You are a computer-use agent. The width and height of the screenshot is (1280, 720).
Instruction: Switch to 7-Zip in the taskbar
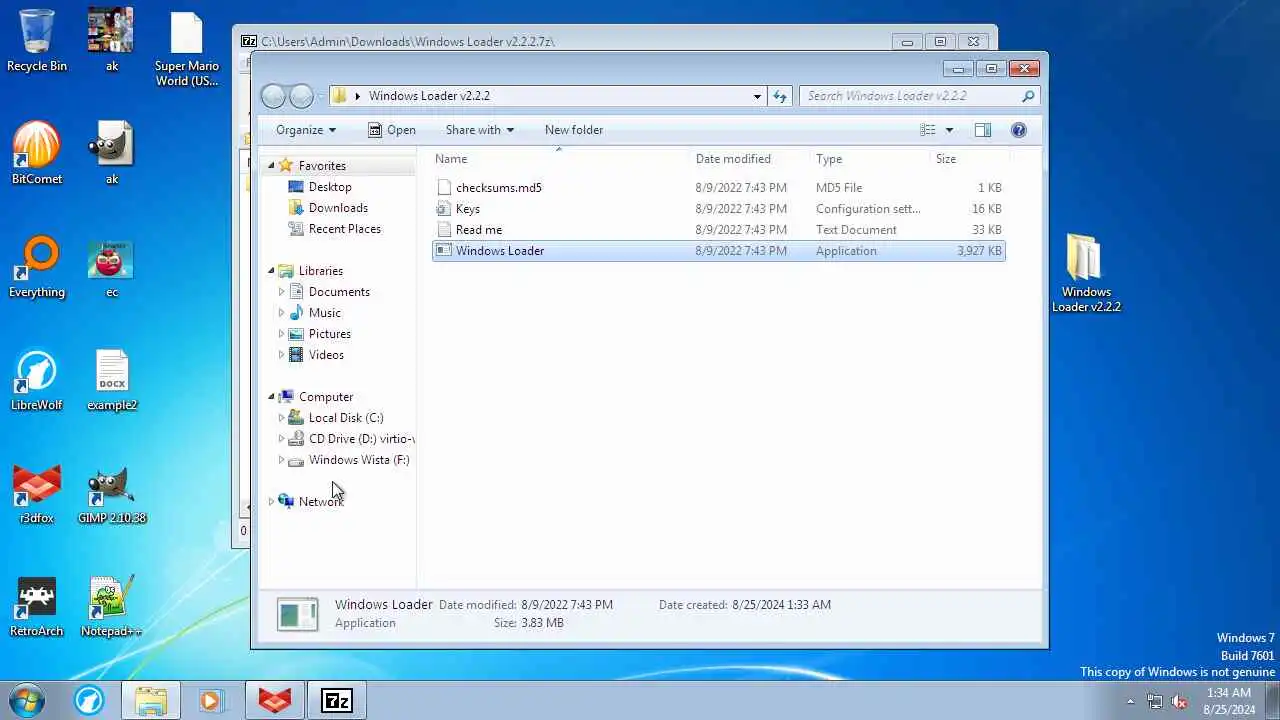pyautogui.click(x=337, y=700)
